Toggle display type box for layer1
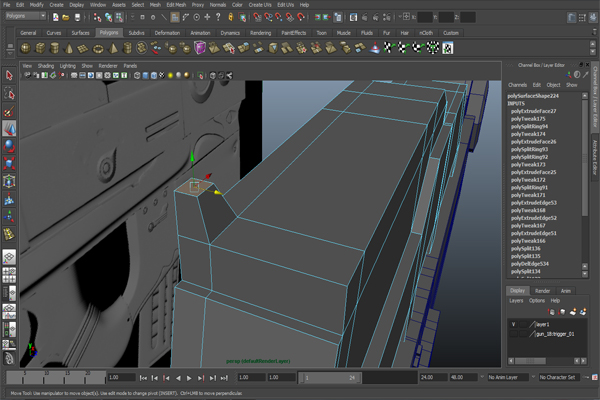This screenshot has height=400, width=600. [523, 324]
